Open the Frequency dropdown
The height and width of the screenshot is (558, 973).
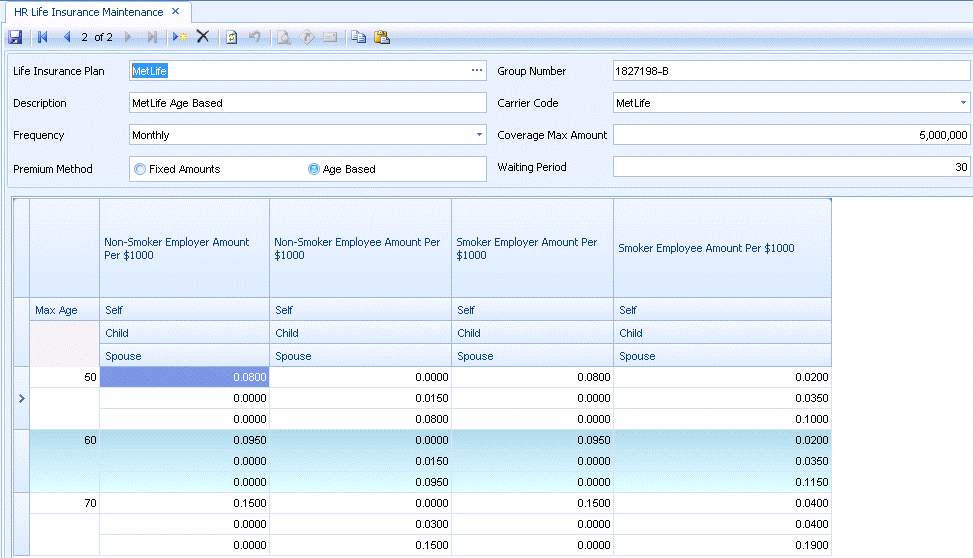click(479, 135)
